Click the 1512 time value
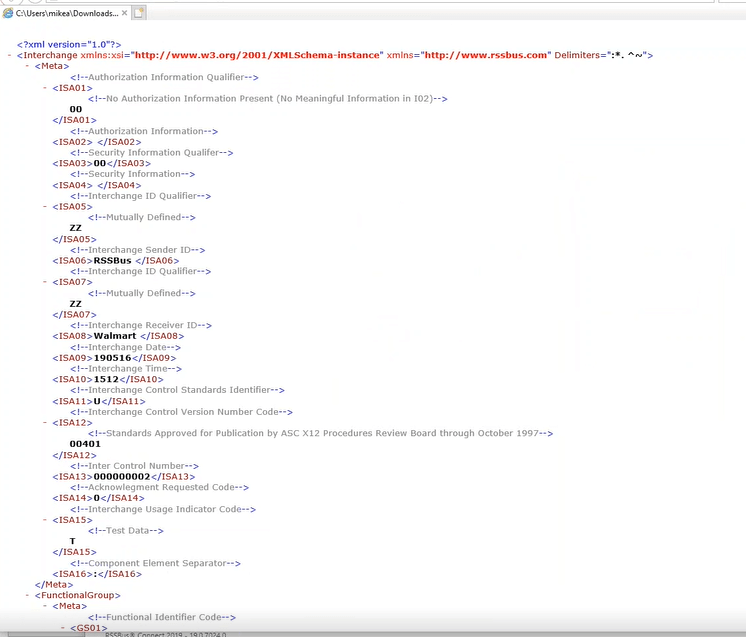 pos(106,379)
